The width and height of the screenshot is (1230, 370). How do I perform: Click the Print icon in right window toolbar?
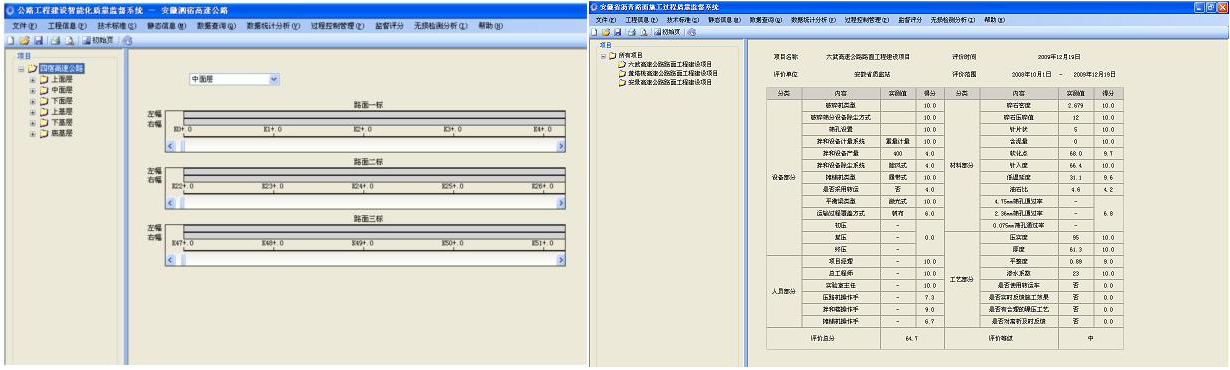(632, 32)
